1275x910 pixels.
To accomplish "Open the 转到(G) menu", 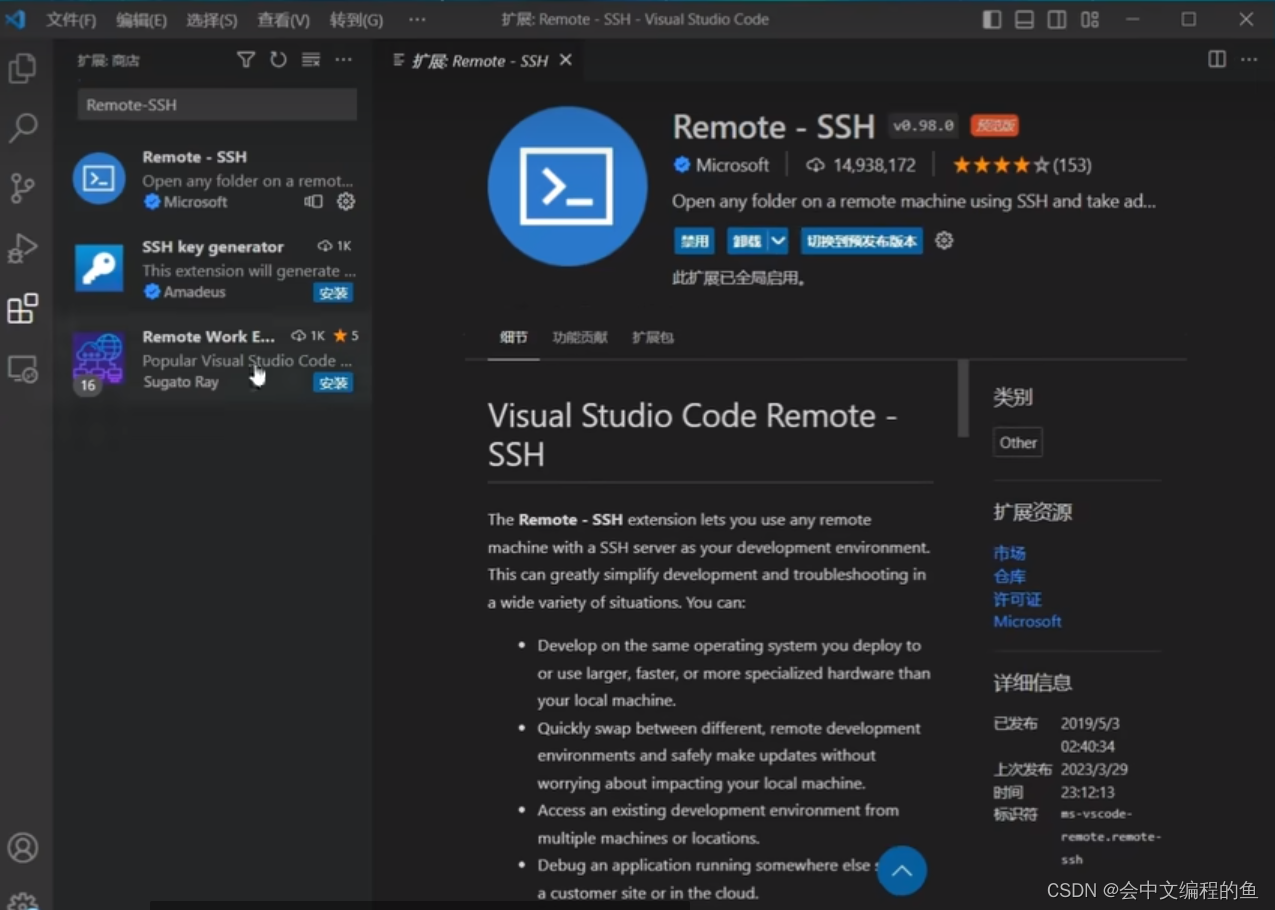I will click(x=356, y=20).
